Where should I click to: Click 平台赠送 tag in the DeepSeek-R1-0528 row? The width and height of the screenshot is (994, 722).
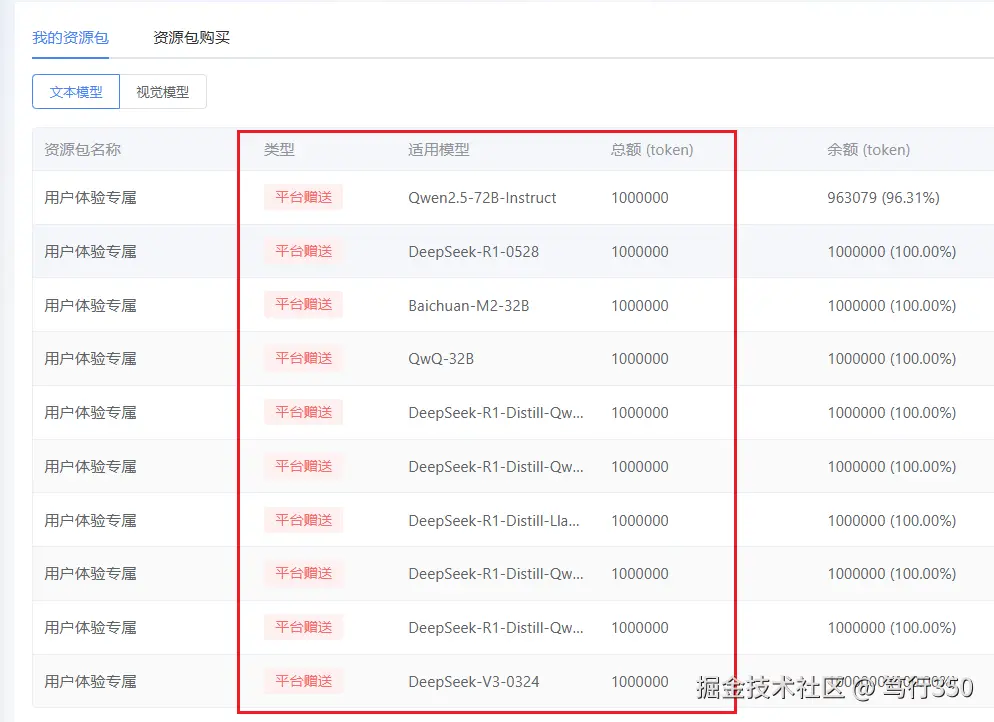pyautogui.click(x=304, y=251)
